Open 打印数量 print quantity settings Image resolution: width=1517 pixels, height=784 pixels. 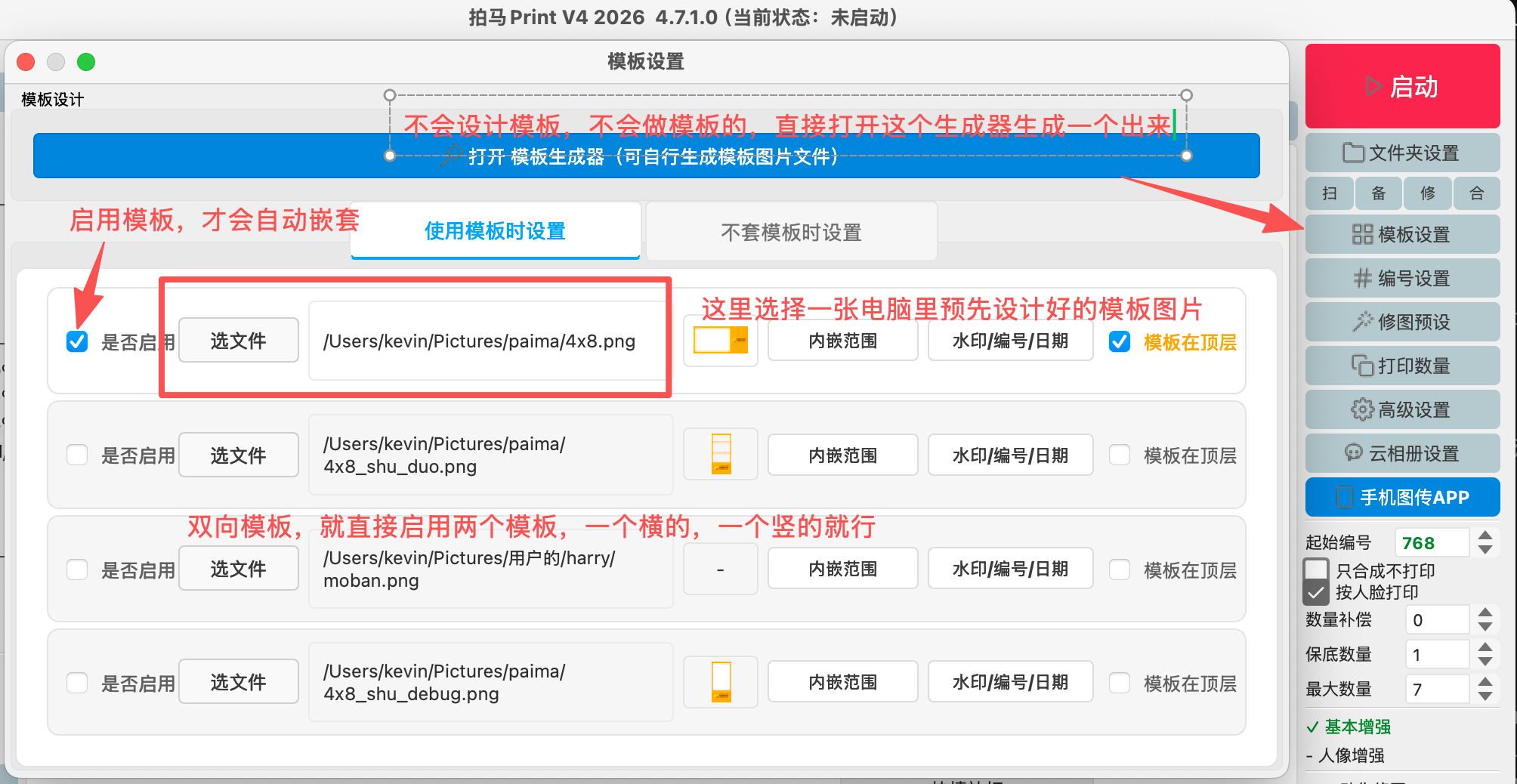click(x=1402, y=366)
